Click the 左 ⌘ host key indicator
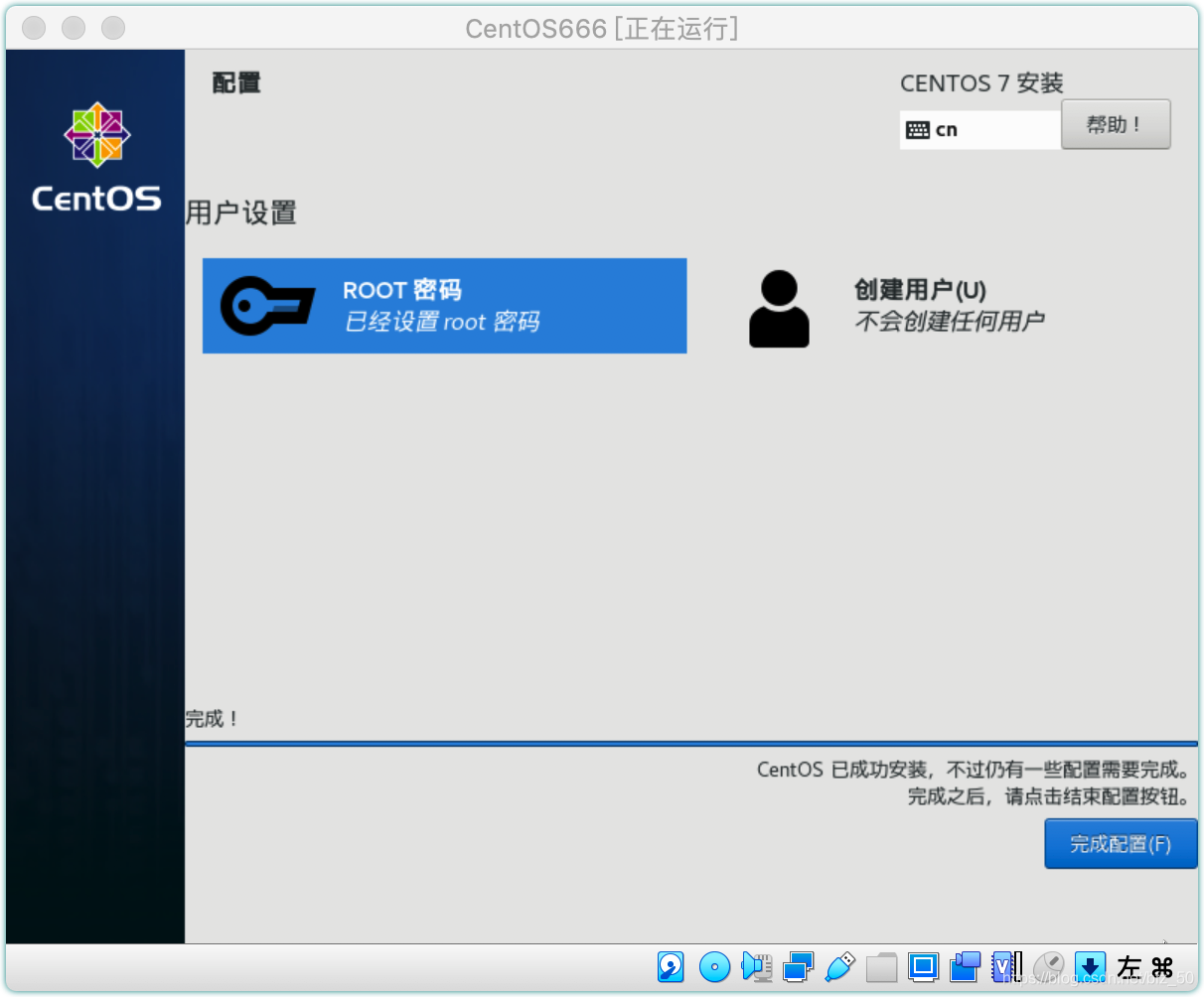Screen dimensions: 1204x997 point(1145,966)
